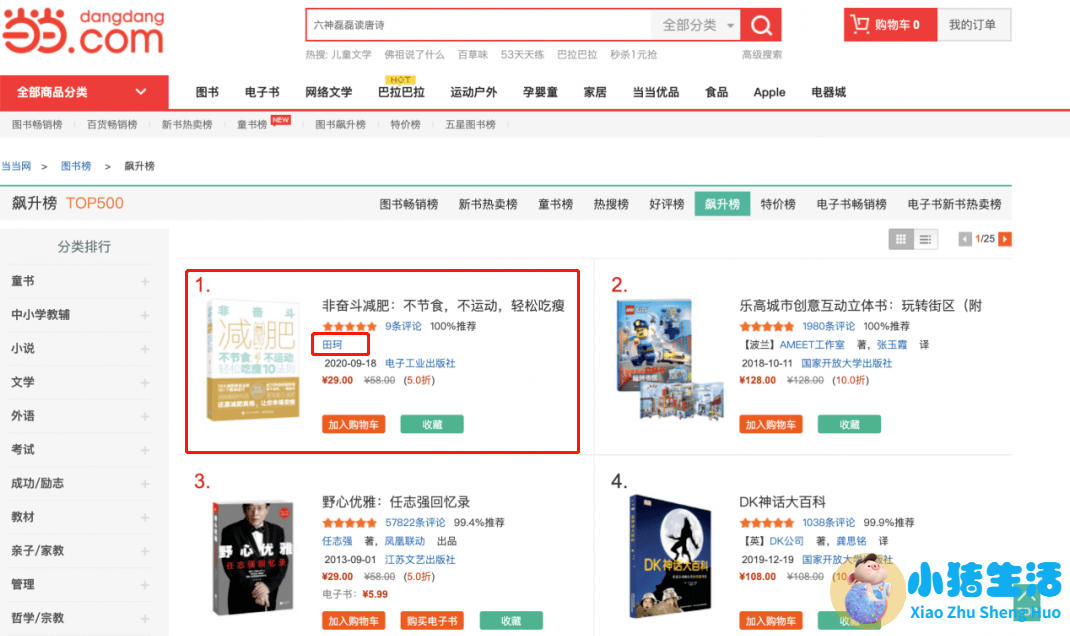Add 乐高城市创意互动立体书 to cart

(770, 424)
